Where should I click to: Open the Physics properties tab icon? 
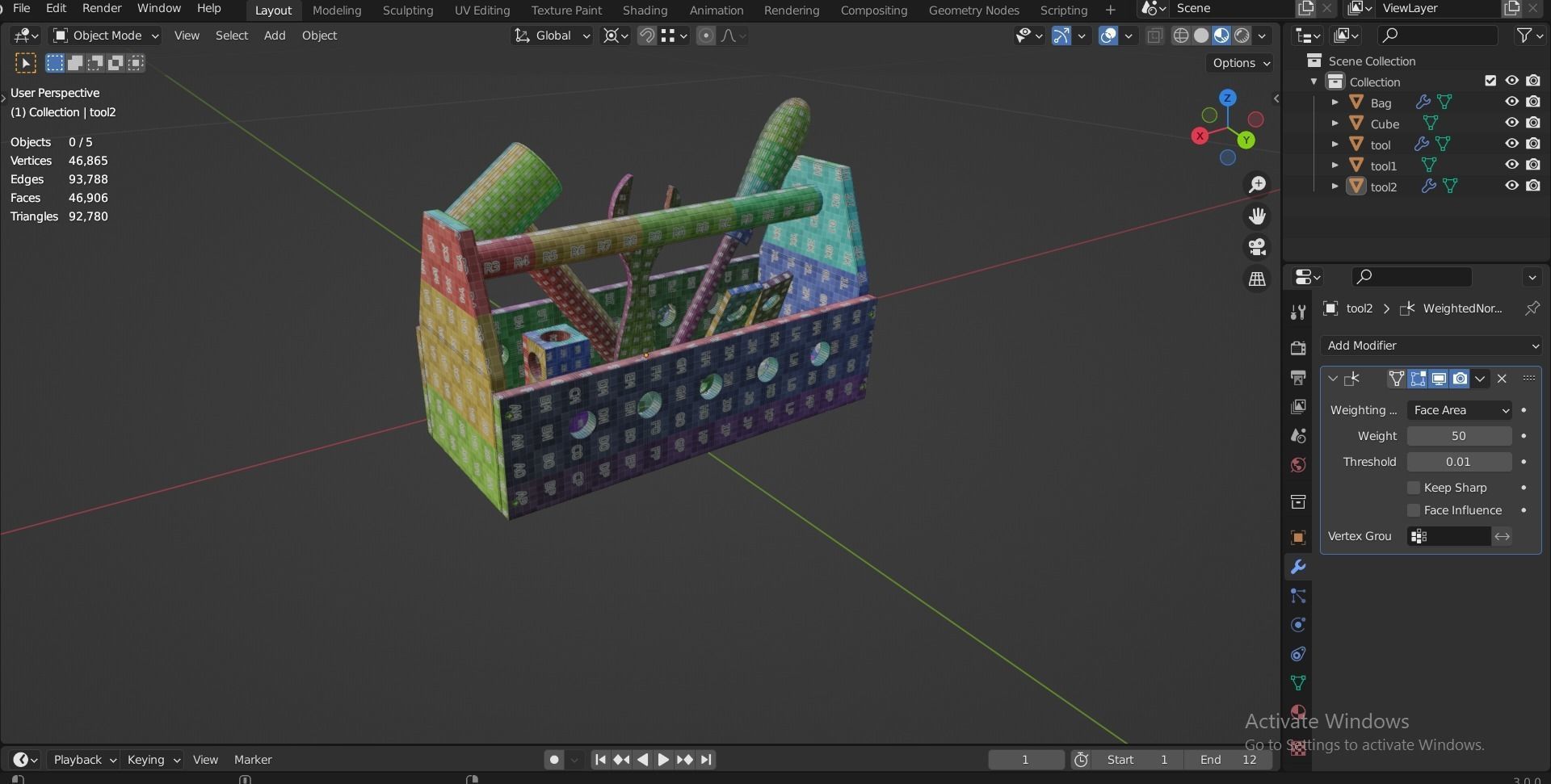1298,625
